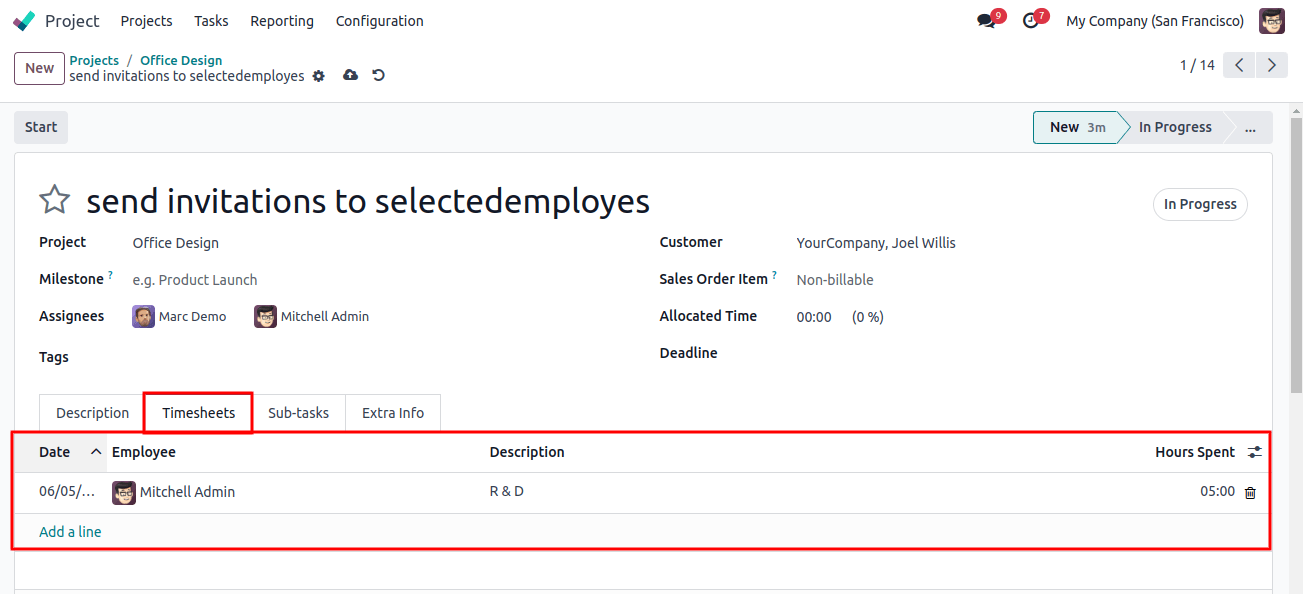
Task: Open the user avatar menu
Action: point(1272,21)
